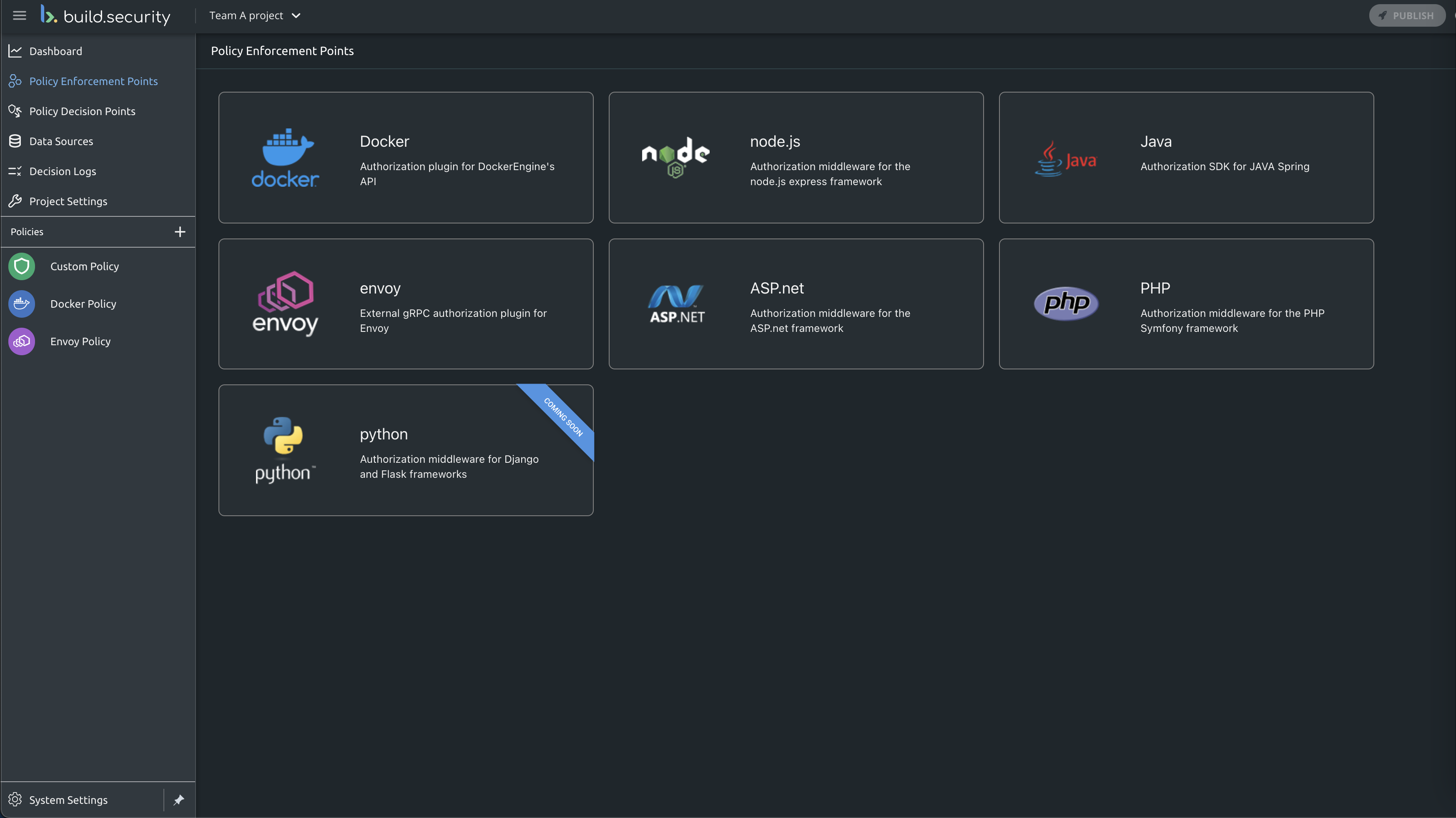Click the Custom Policy sidebar item

click(84, 266)
